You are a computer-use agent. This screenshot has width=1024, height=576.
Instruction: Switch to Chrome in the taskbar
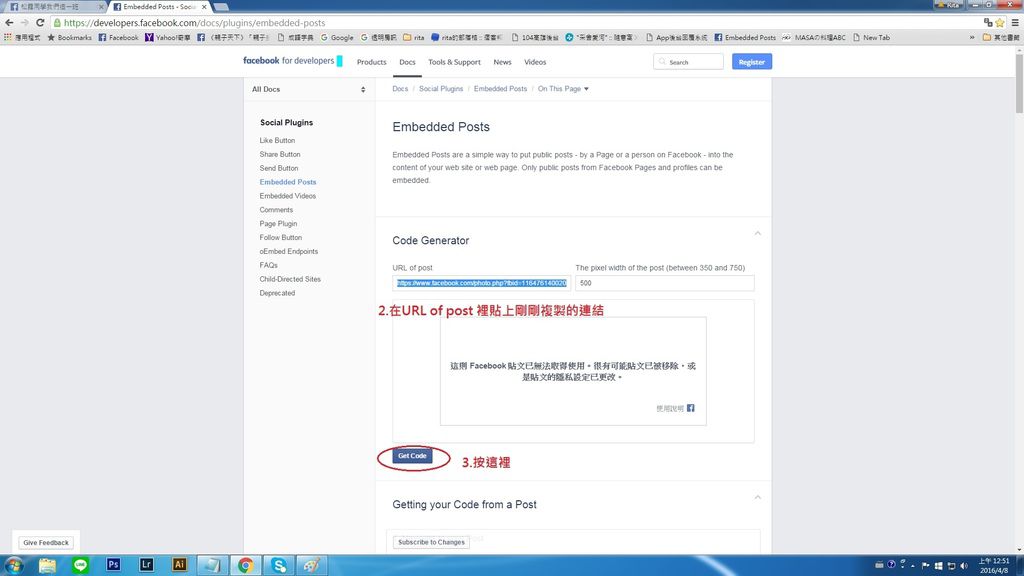tap(246, 565)
